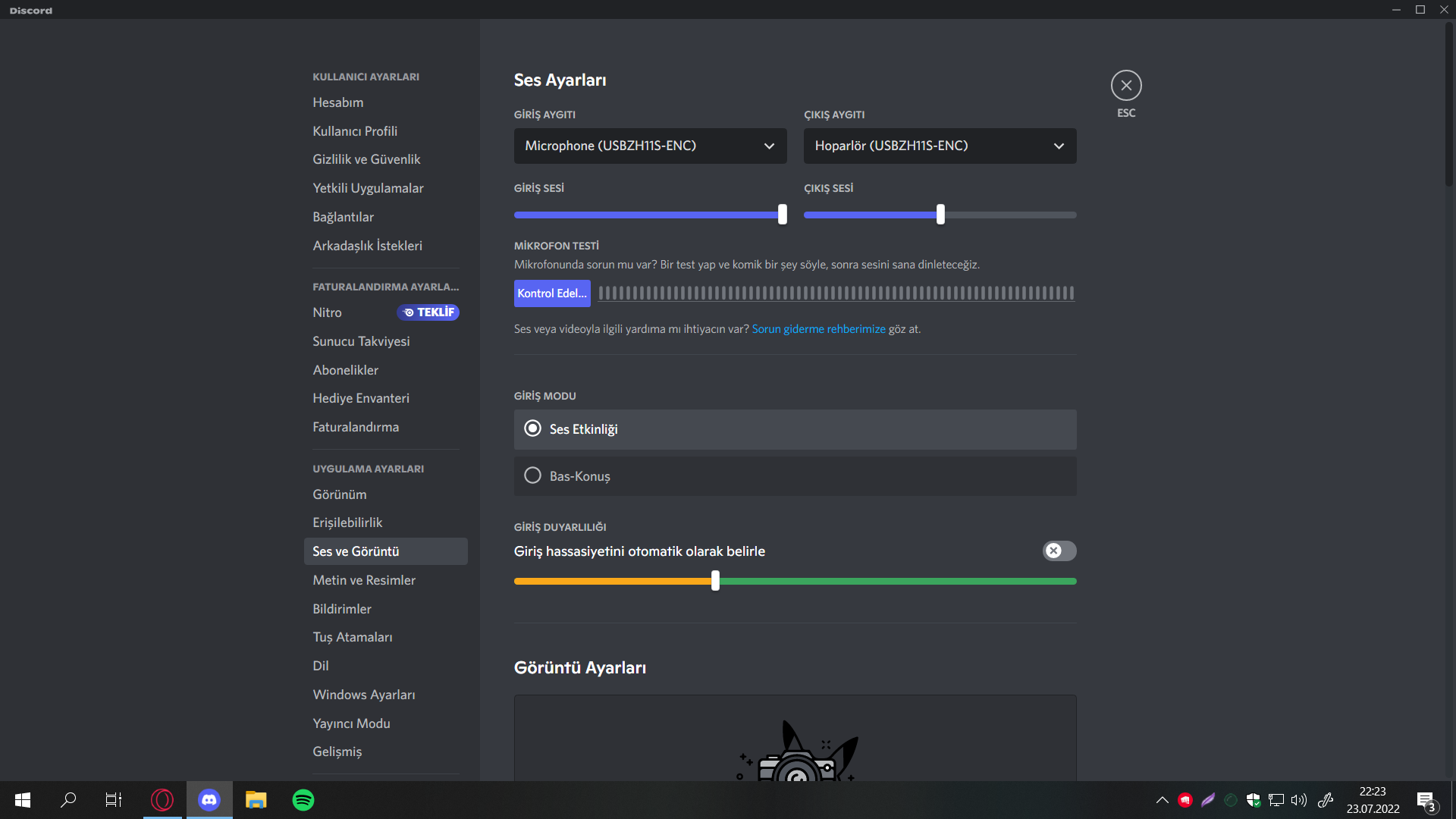Click the system tray volume icon
The image size is (1456, 819).
click(1299, 800)
